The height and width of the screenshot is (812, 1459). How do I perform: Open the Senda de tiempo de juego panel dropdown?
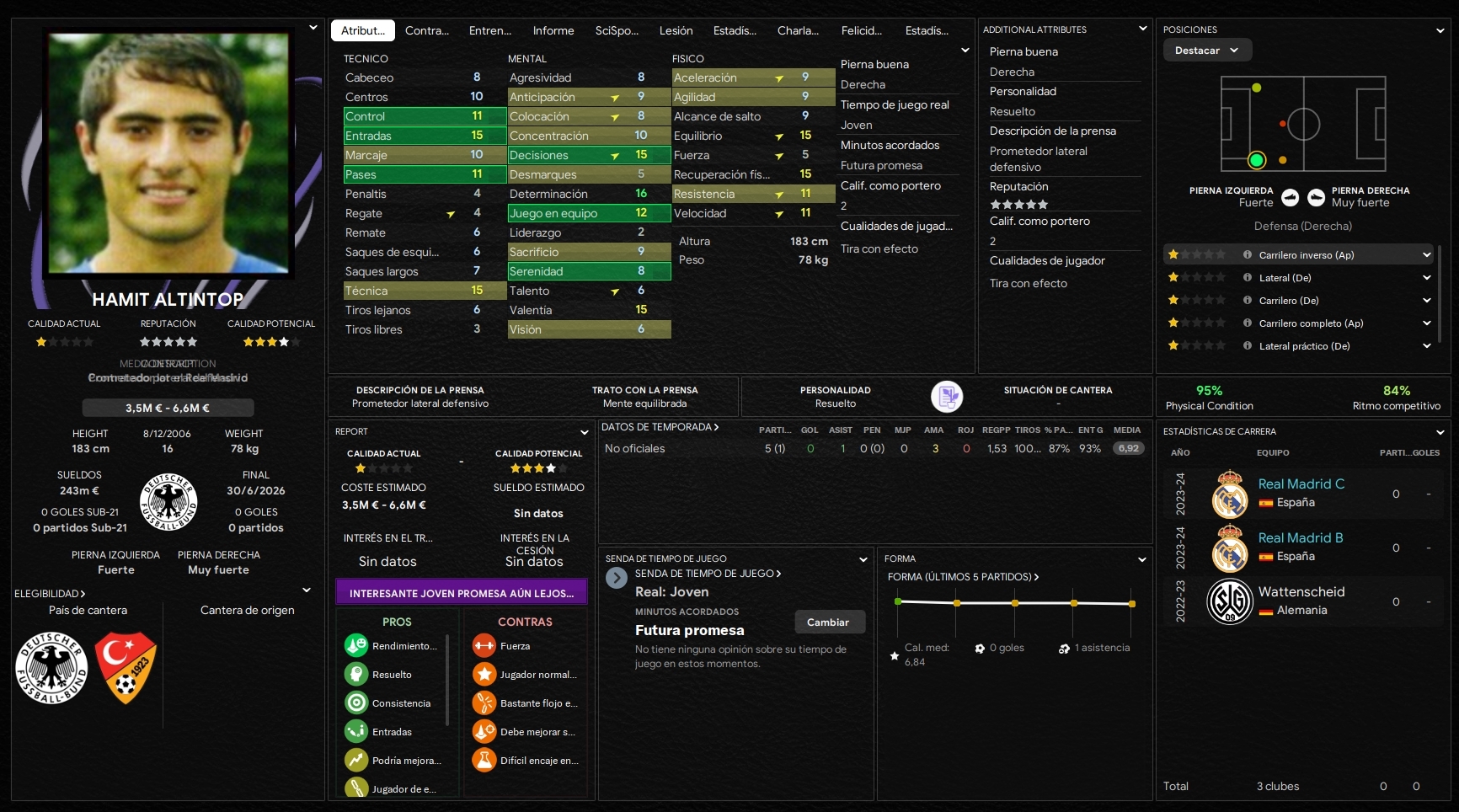(863, 559)
